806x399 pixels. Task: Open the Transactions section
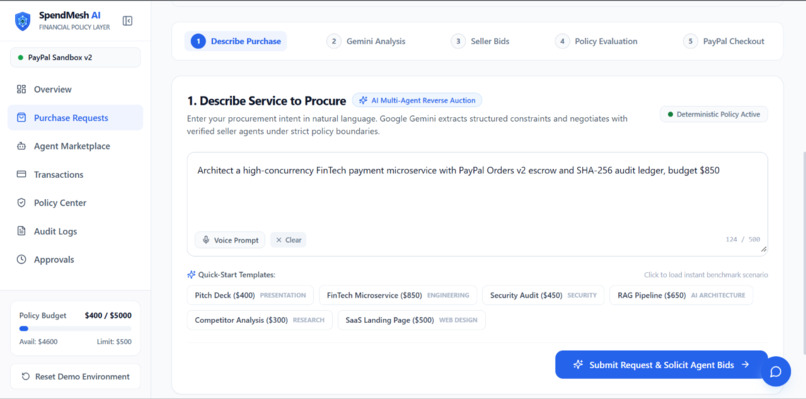click(x=75, y=174)
